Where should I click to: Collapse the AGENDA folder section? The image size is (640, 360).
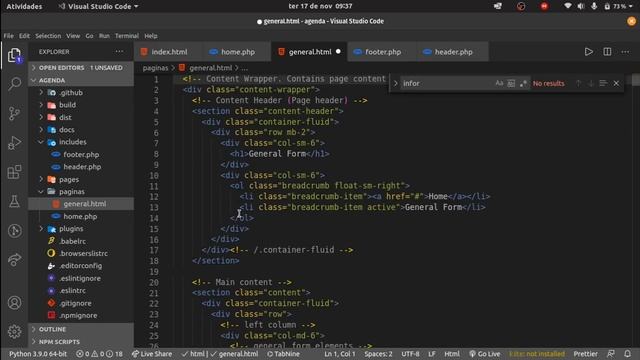click(81, 80)
